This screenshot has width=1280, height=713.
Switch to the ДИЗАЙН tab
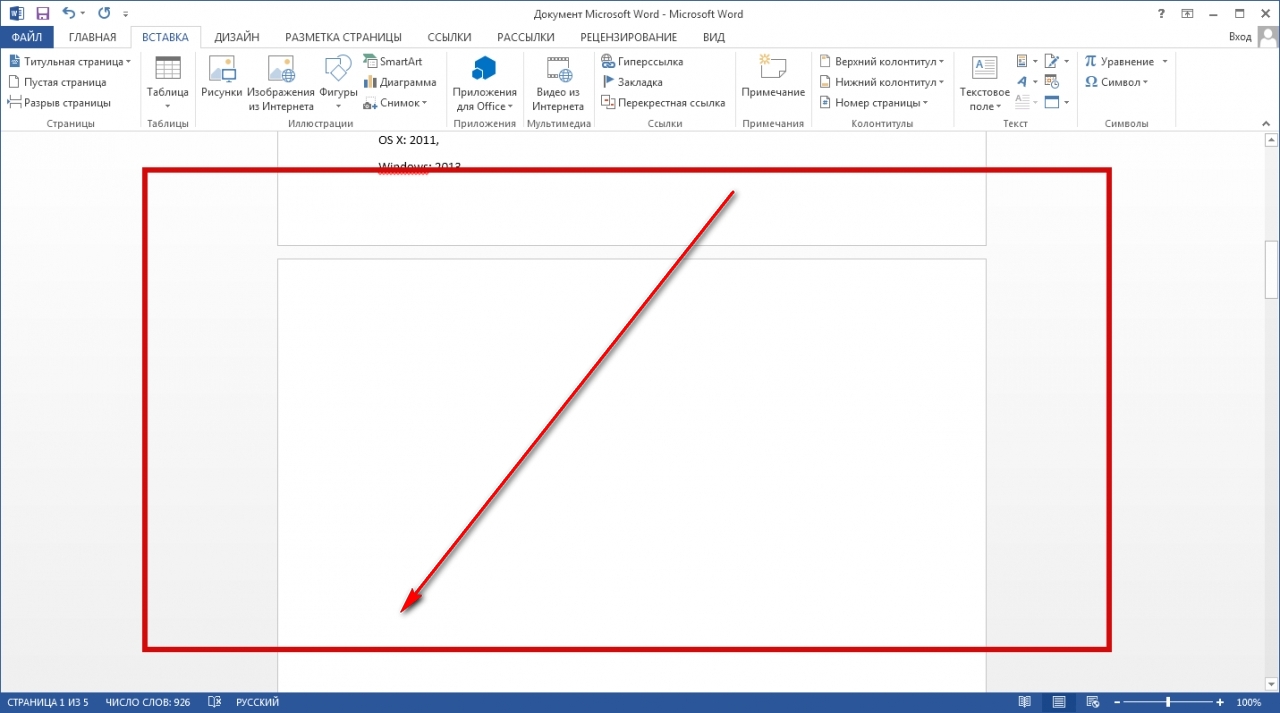coord(237,37)
